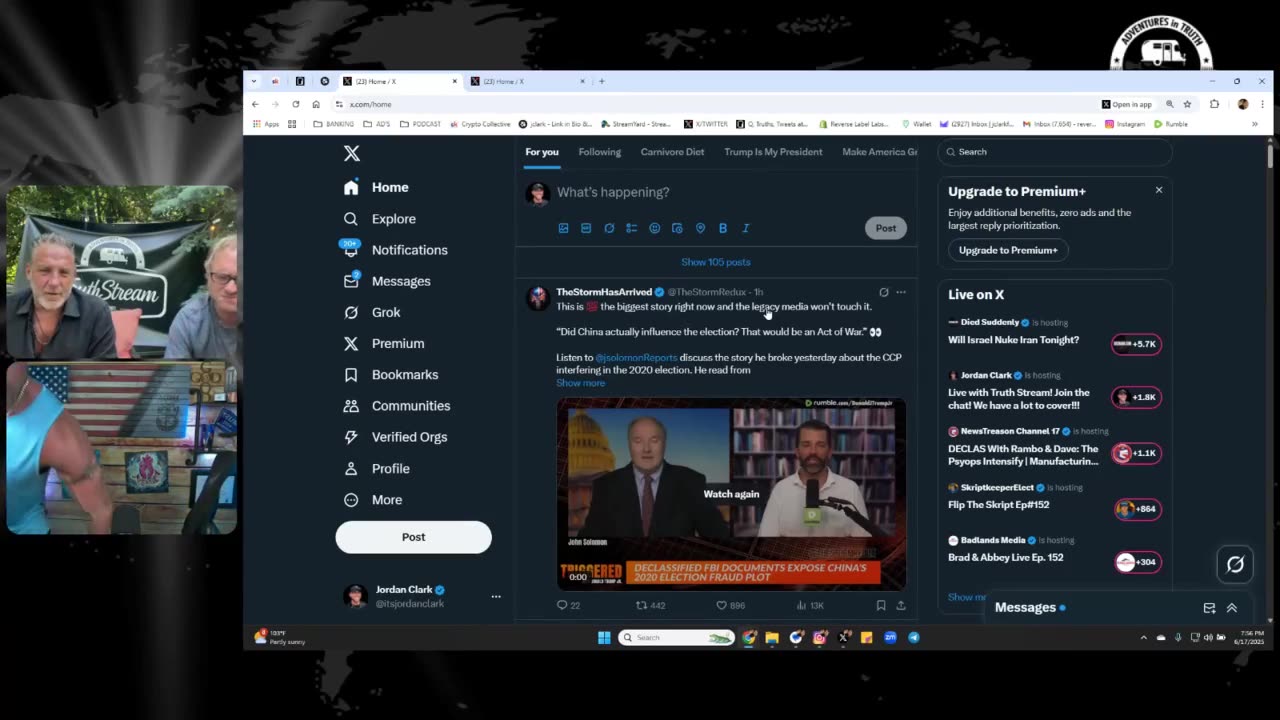Click the X logo in sidebar
The width and height of the screenshot is (1280, 720).
(x=352, y=153)
